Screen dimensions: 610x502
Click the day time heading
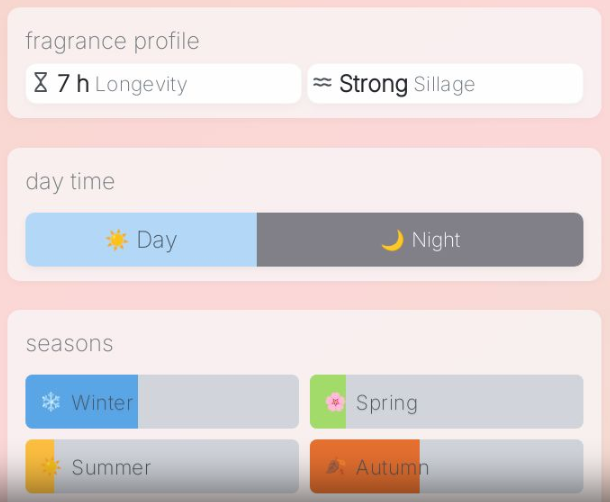70,181
